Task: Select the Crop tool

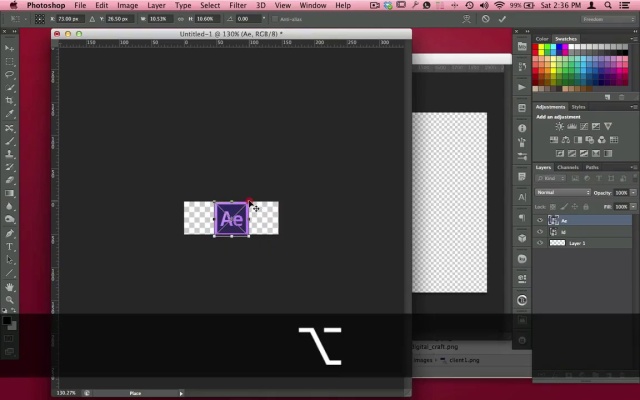Action: 9,100
